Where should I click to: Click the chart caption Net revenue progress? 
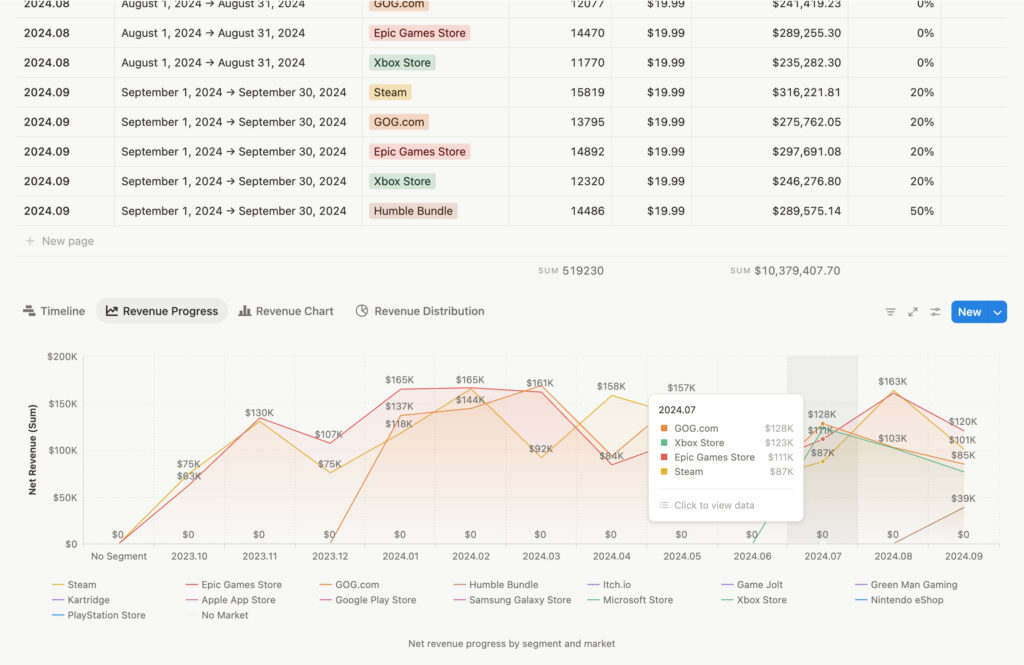[x=511, y=643]
